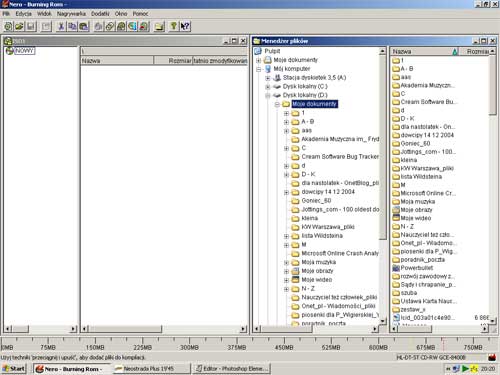
Task: Select Cream Software Bug Tracker tree folder
Action: pyautogui.click(x=340, y=157)
